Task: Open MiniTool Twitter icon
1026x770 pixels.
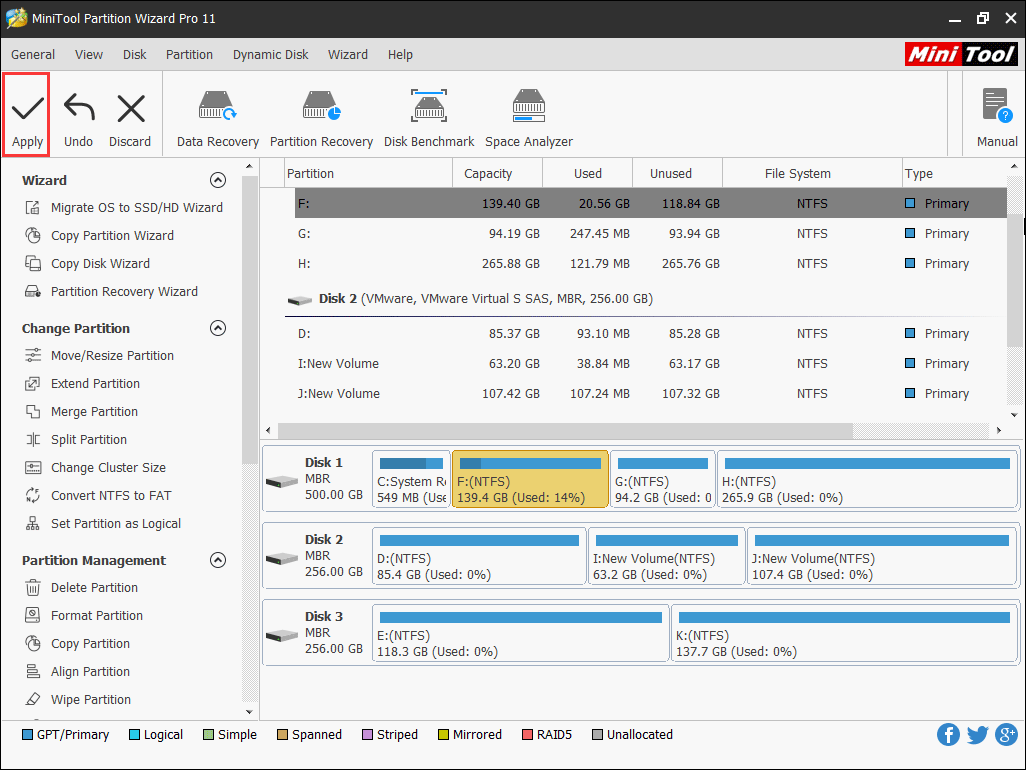Action: 978,735
